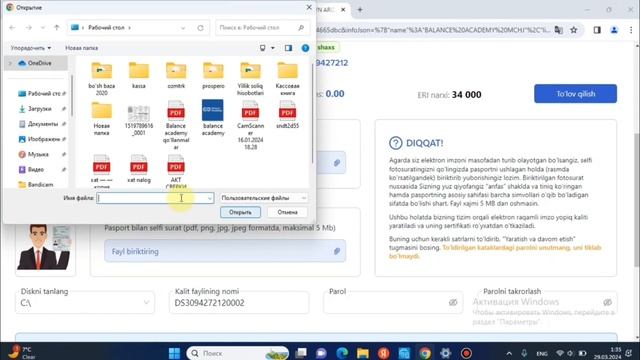The image size is (640, 360).
Task: Select OneDrive in navigation pane
Action: click(40, 63)
